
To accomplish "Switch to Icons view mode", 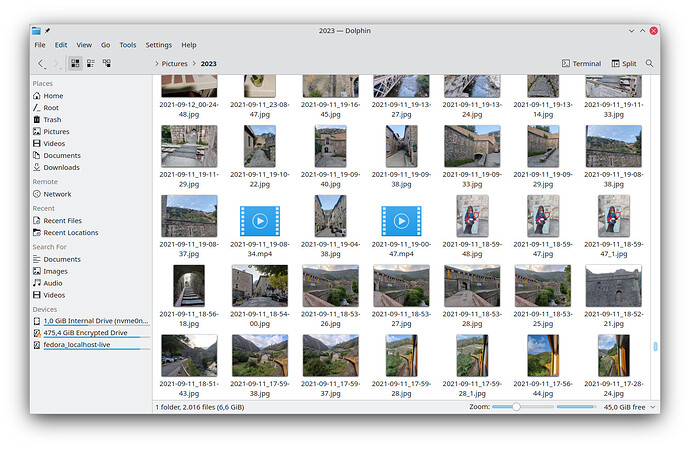I will [x=75, y=63].
